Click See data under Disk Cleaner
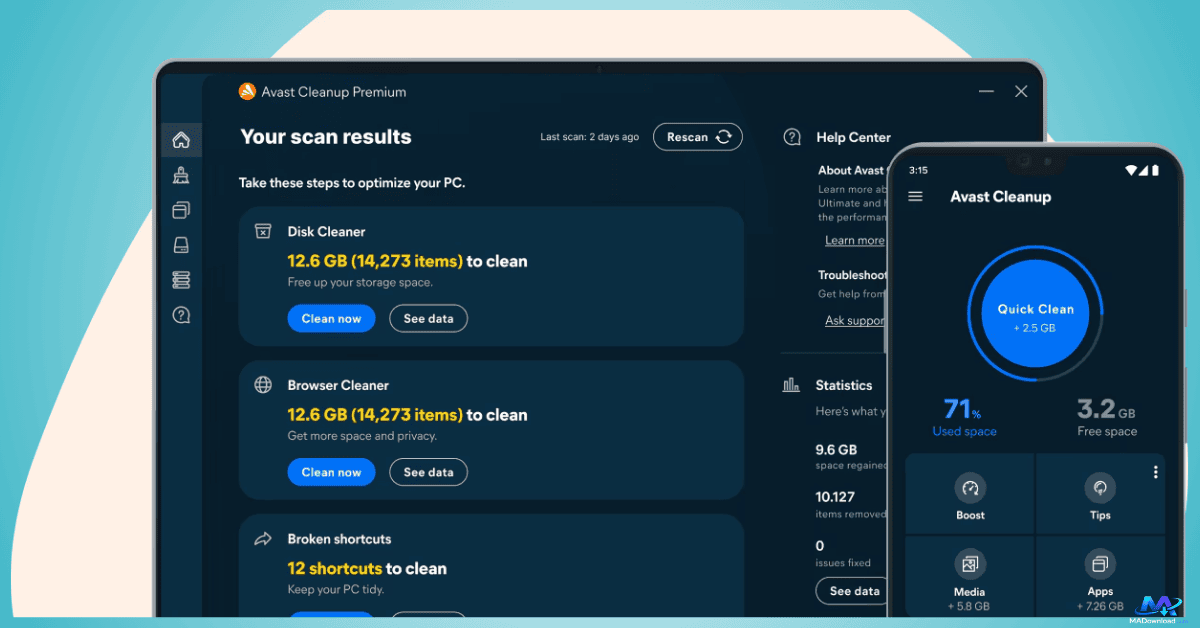The image size is (1200, 628). (428, 319)
